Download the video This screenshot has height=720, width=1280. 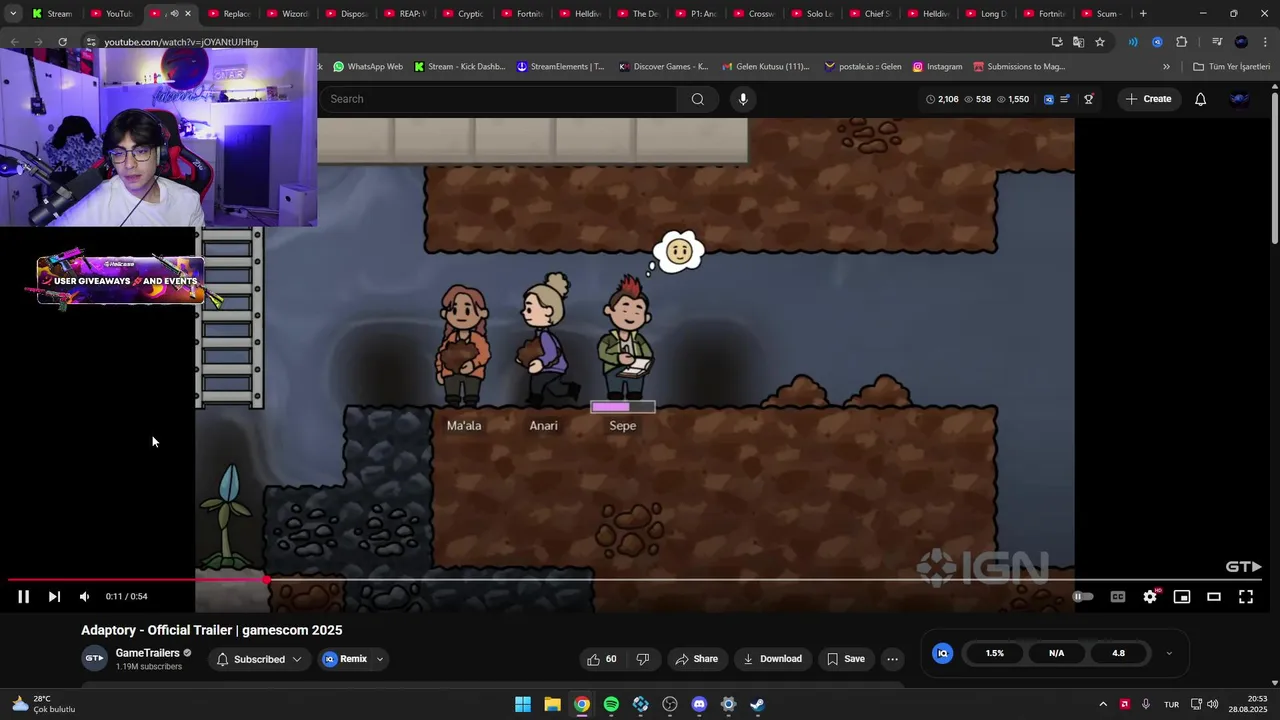772,659
